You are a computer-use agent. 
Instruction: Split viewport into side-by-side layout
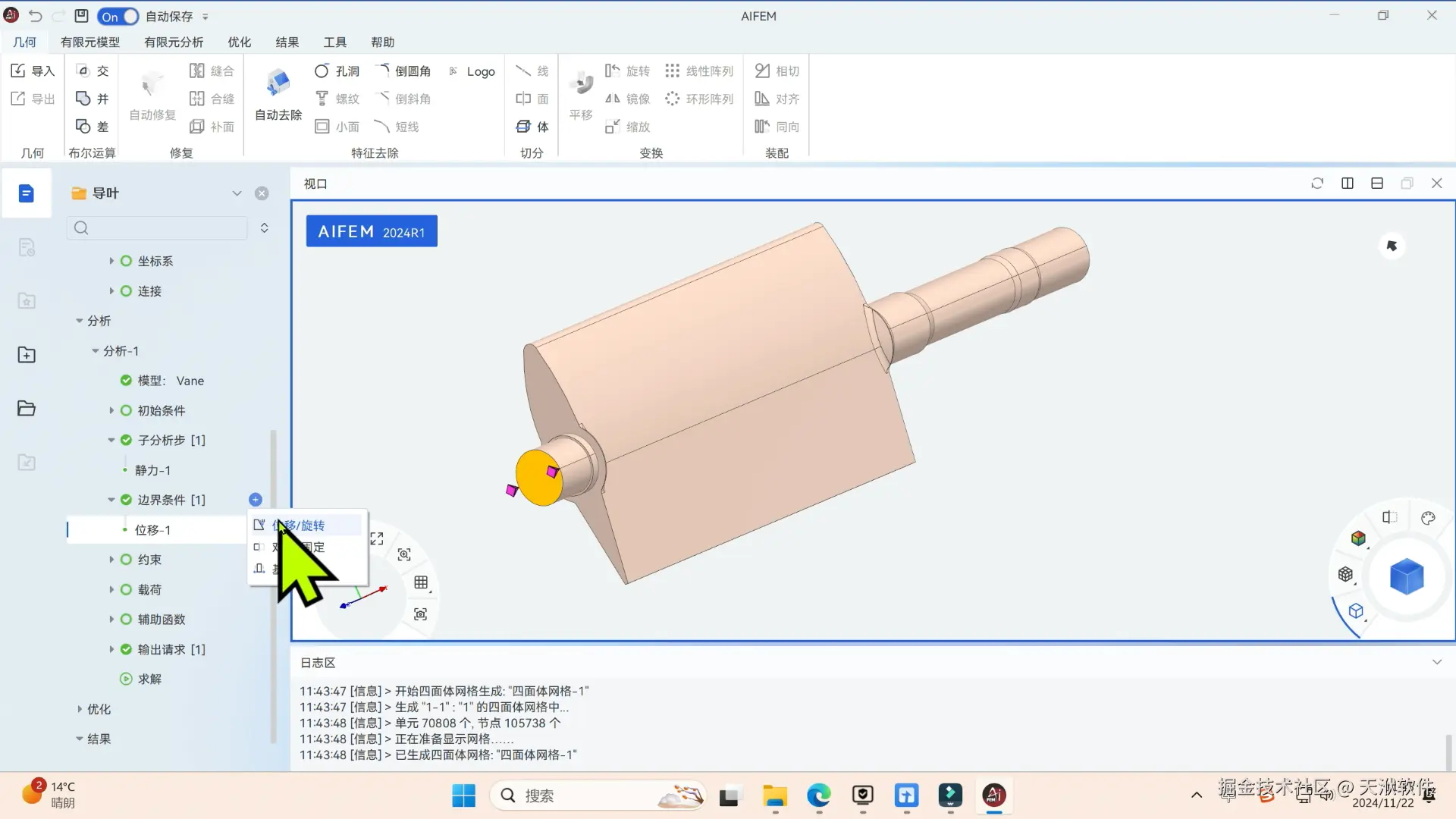1348,184
